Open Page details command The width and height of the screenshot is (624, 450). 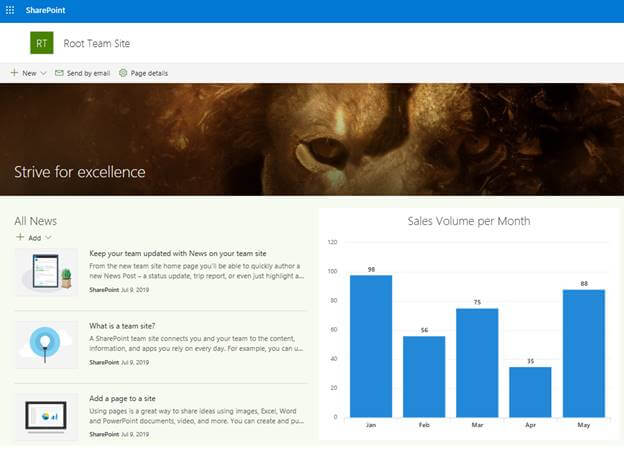coord(149,73)
